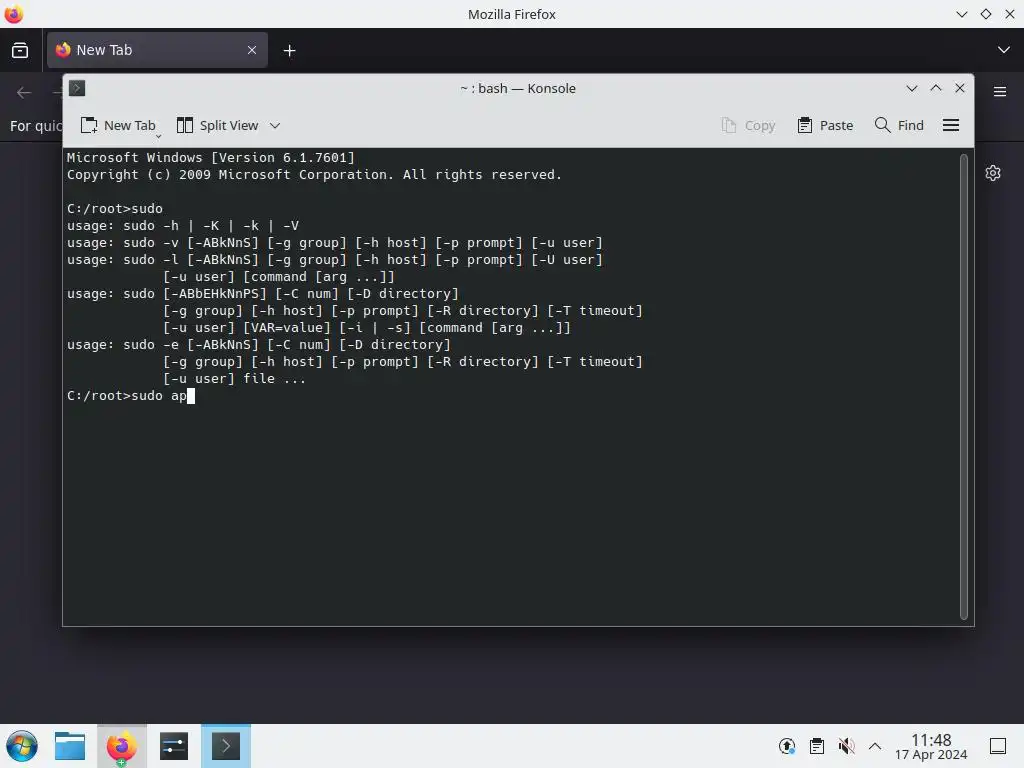
Task: Minimize the Firefox window
Action: point(962,14)
